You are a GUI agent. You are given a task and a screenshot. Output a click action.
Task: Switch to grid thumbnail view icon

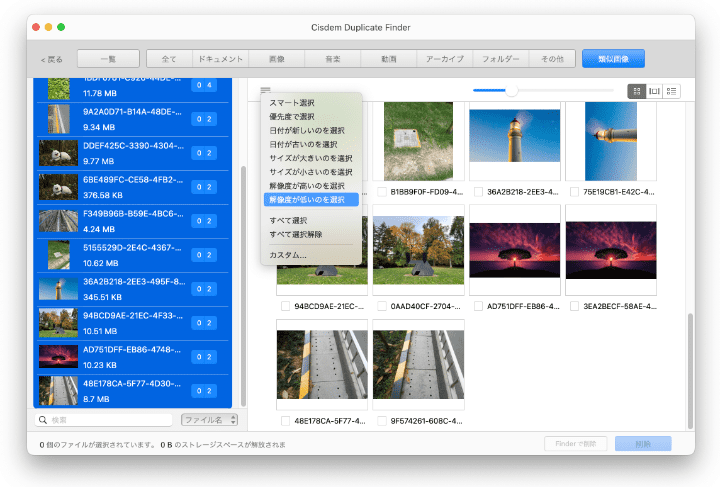point(636,91)
